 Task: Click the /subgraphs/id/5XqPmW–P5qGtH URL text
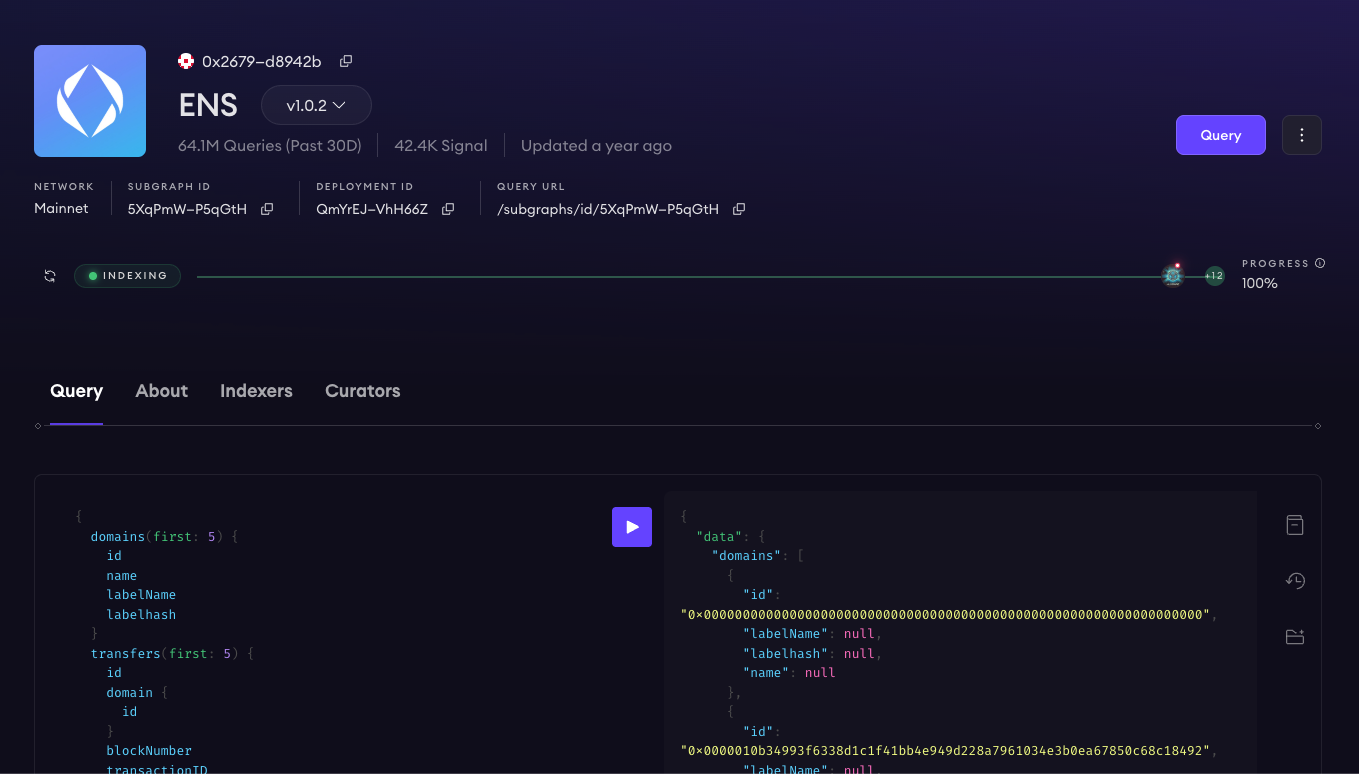pyautogui.click(x=608, y=209)
